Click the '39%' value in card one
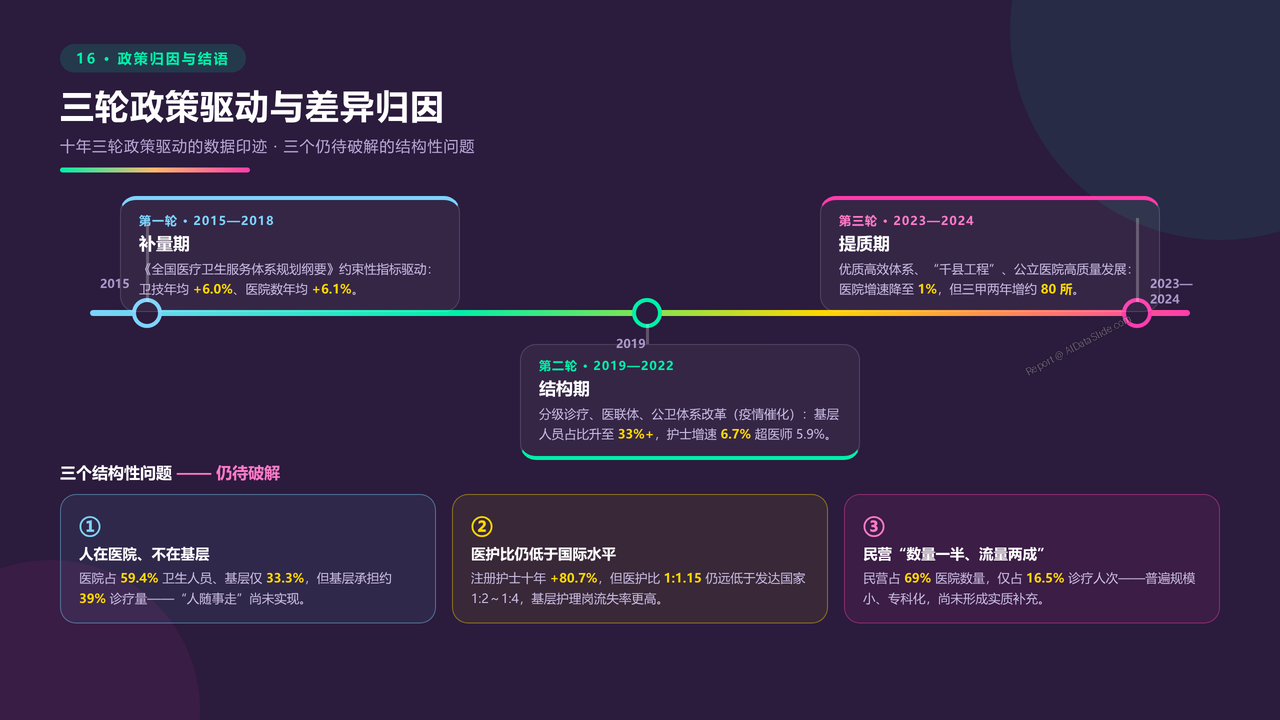 pyautogui.click(x=92, y=599)
